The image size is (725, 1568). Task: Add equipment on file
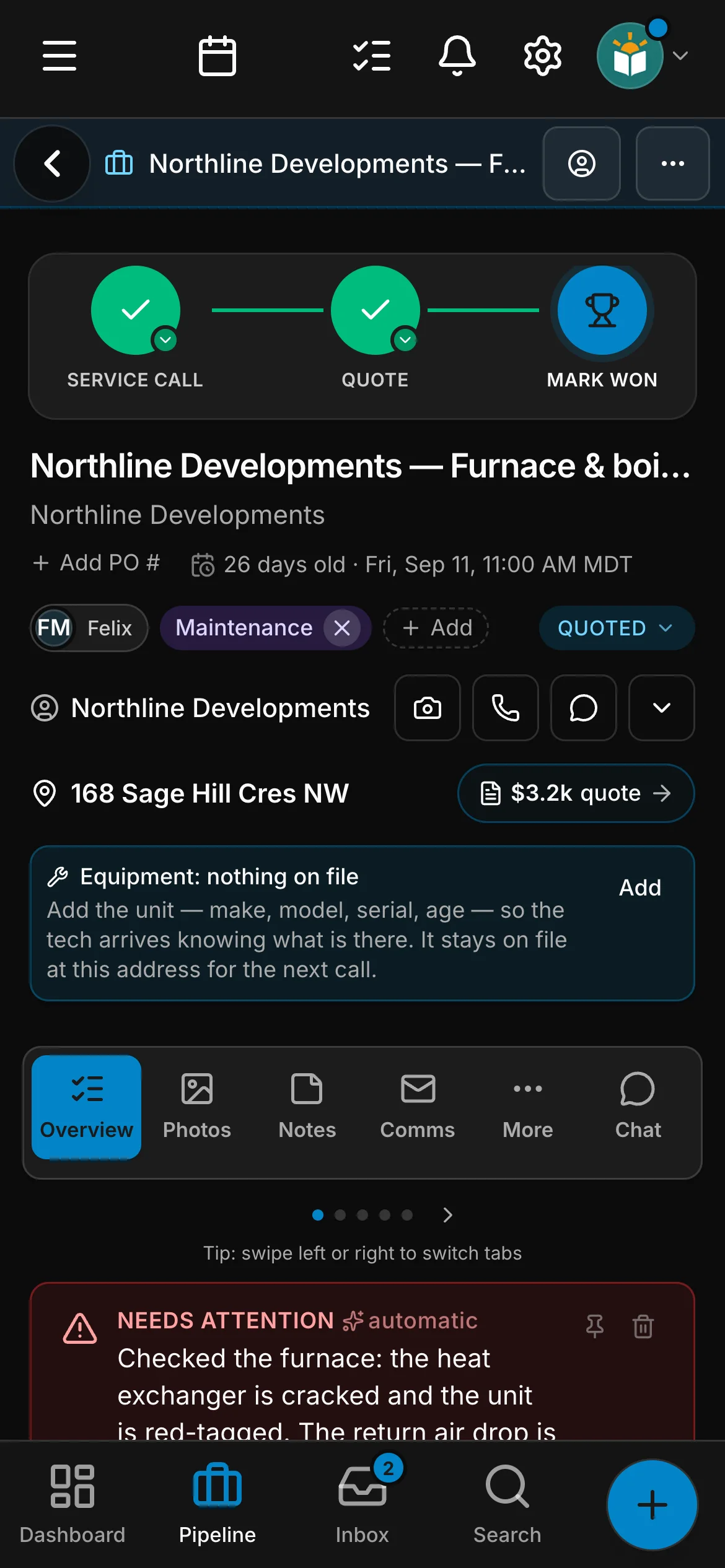640,887
